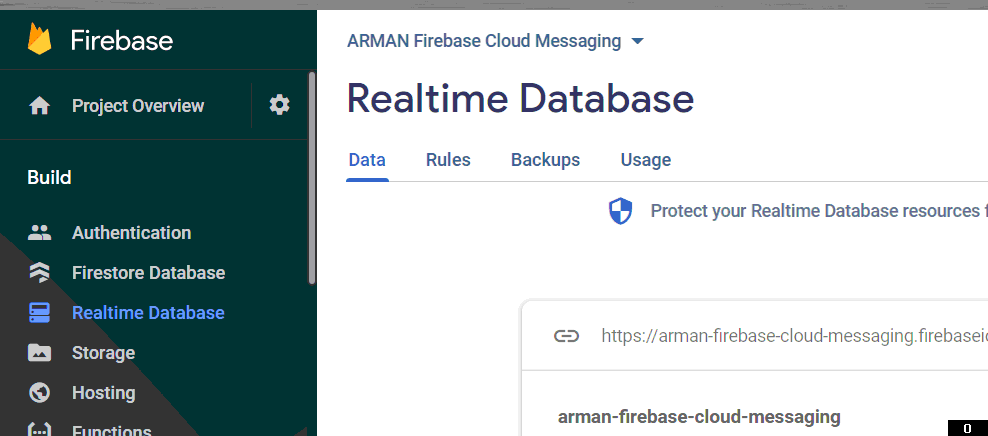Click the sidebar vertical scrollbar

click(x=312, y=178)
